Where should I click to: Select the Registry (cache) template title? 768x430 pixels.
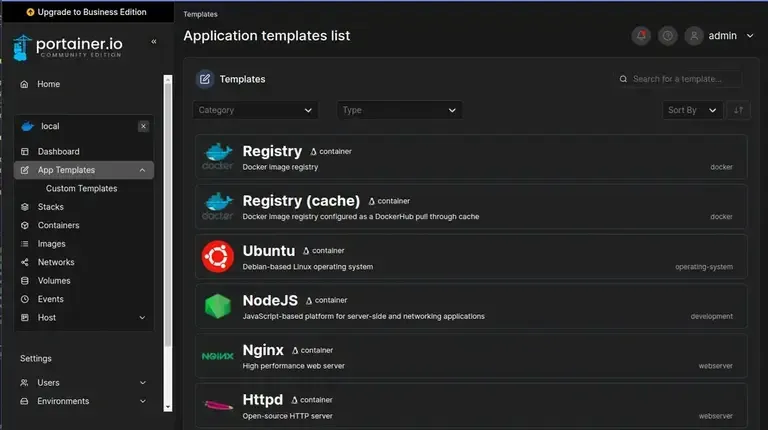click(x=301, y=201)
